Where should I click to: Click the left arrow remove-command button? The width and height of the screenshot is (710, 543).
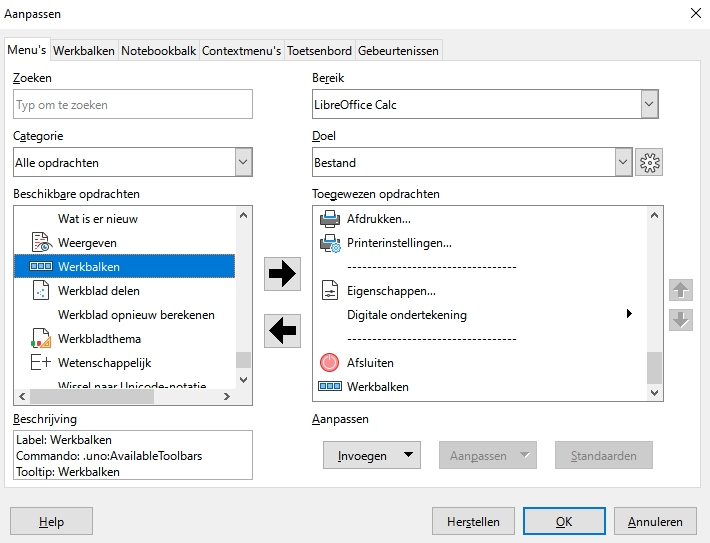click(x=283, y=330)
